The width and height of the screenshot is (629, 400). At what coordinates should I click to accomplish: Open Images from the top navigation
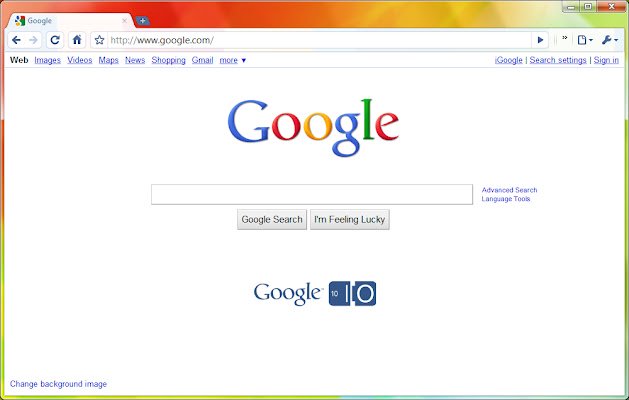click(47, 60)
